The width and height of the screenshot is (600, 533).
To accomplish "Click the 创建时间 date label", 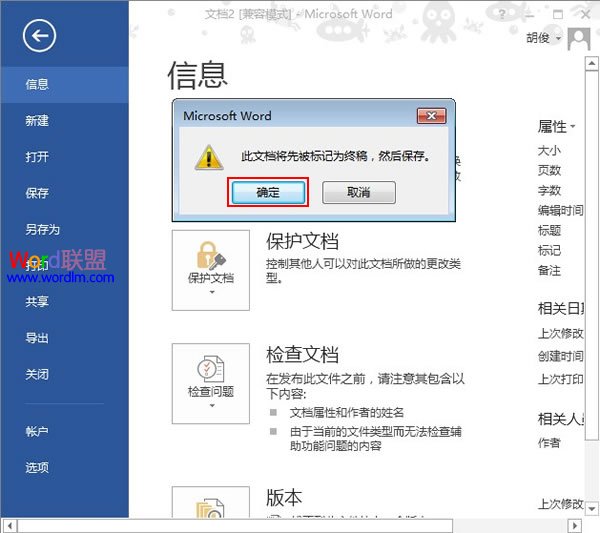I will (561, 356).
